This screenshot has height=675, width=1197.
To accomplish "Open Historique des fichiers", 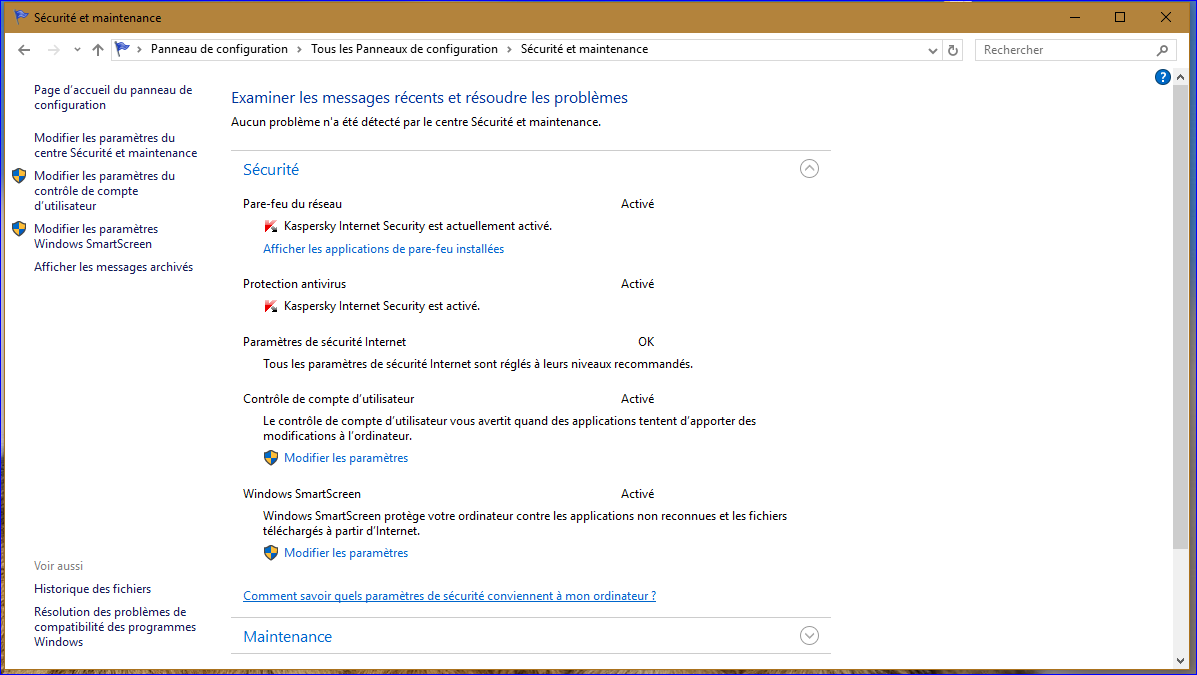I will point(92,589).
